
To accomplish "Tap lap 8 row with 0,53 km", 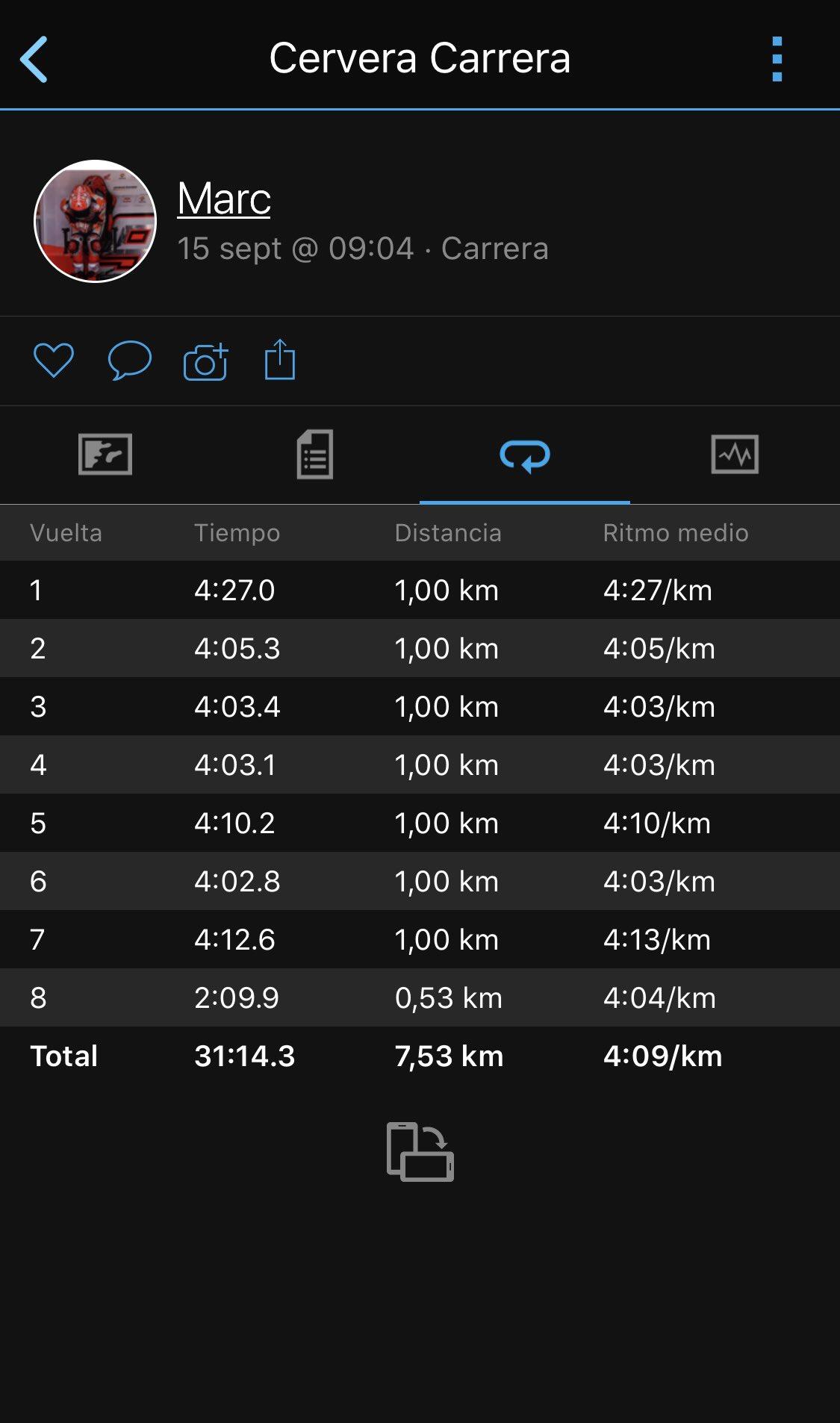I will click(420, 998).
